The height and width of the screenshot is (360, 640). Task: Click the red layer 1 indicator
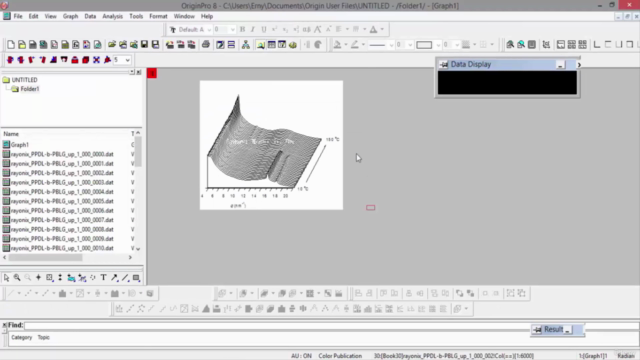tap(152, 73)
